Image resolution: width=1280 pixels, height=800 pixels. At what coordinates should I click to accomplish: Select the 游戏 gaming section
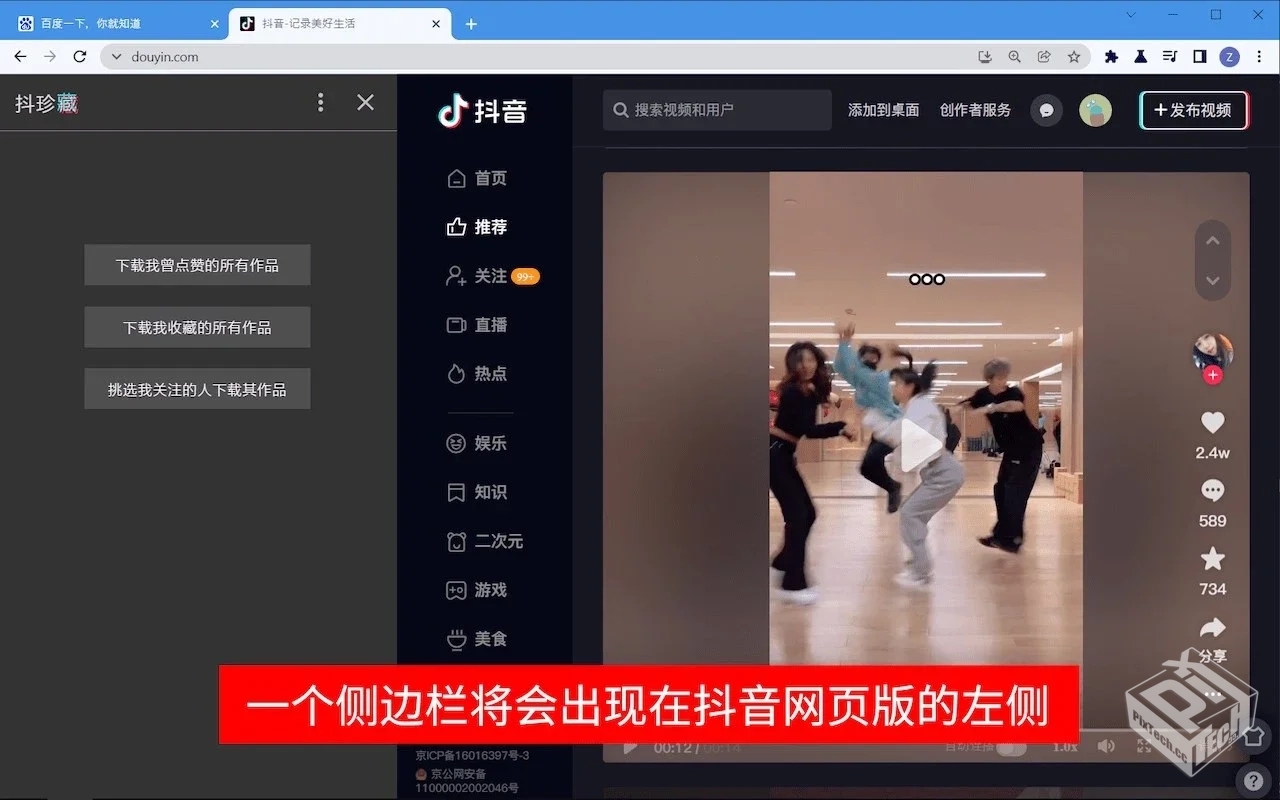coord(487,590)
